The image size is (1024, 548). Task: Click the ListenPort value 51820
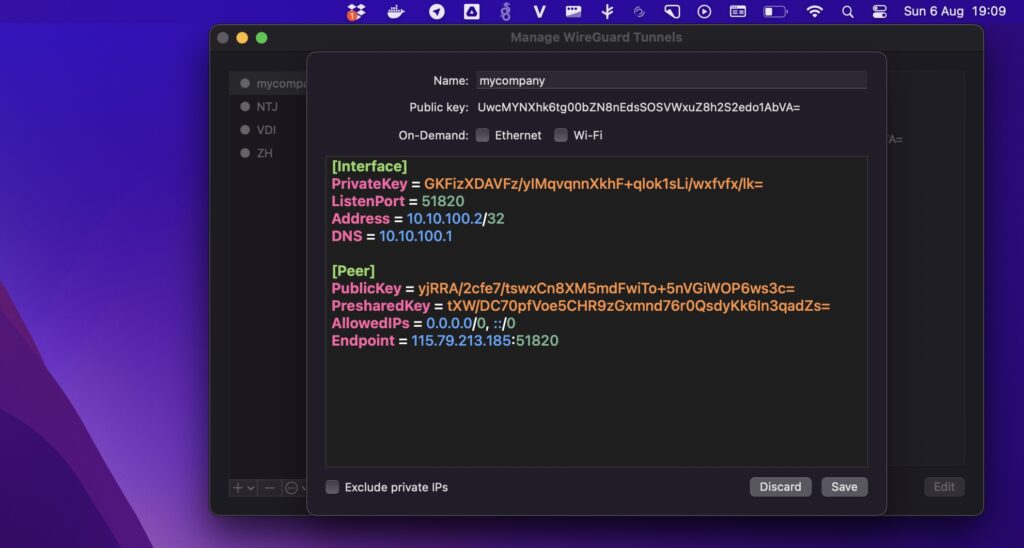click(443, 201)
